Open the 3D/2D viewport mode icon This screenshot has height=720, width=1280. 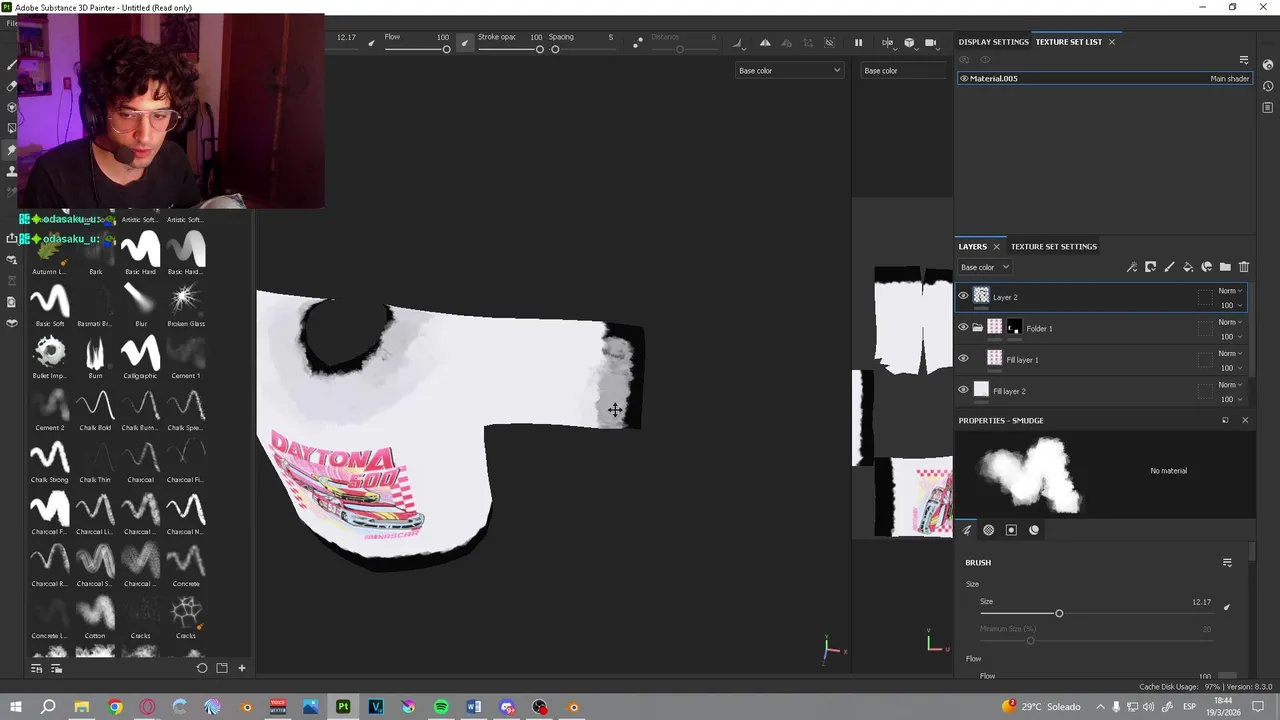887,43
